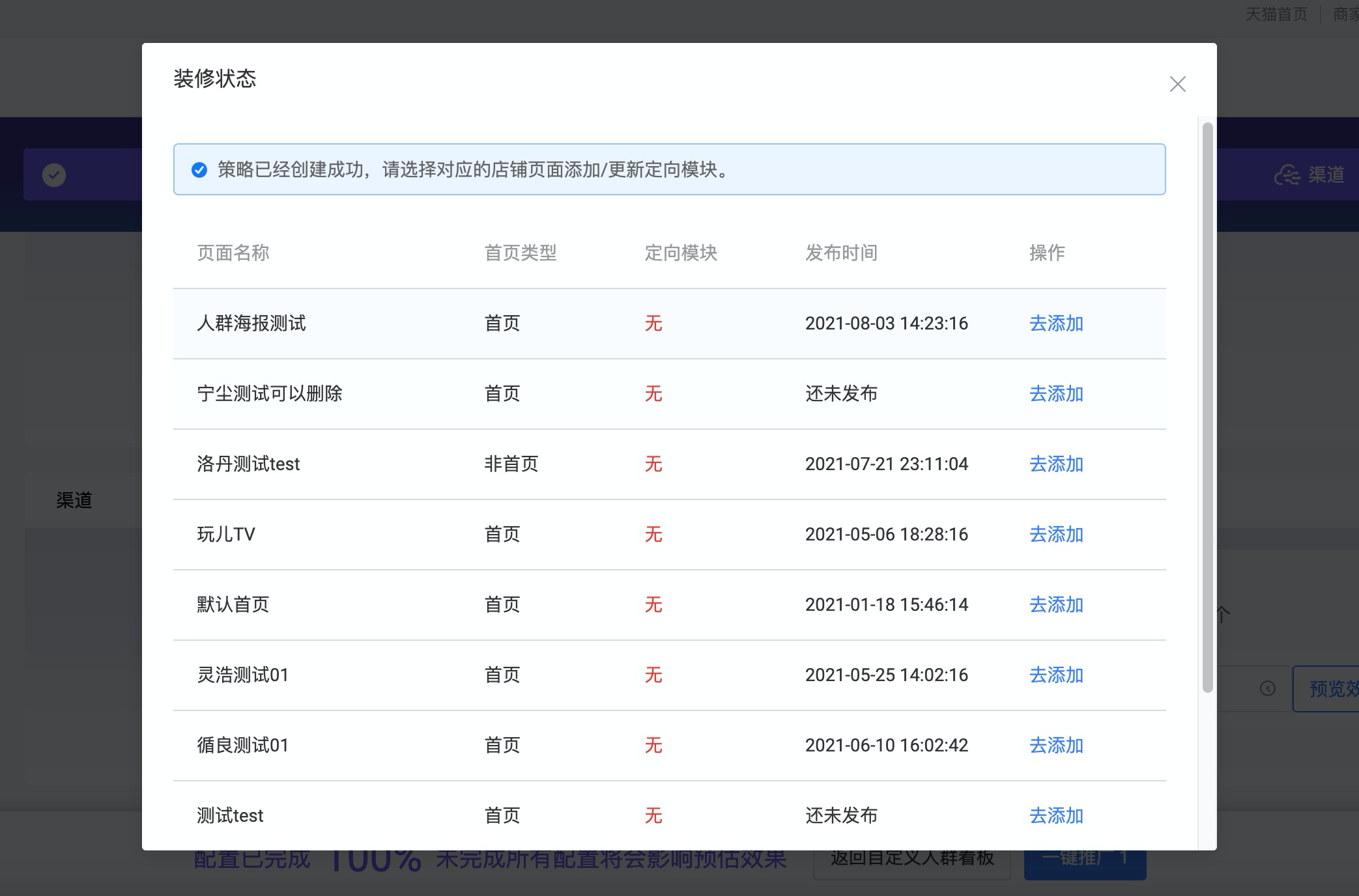Close the 装修状态 dialog
The height and width of the screenshot is (896, 1359).
1177,84
